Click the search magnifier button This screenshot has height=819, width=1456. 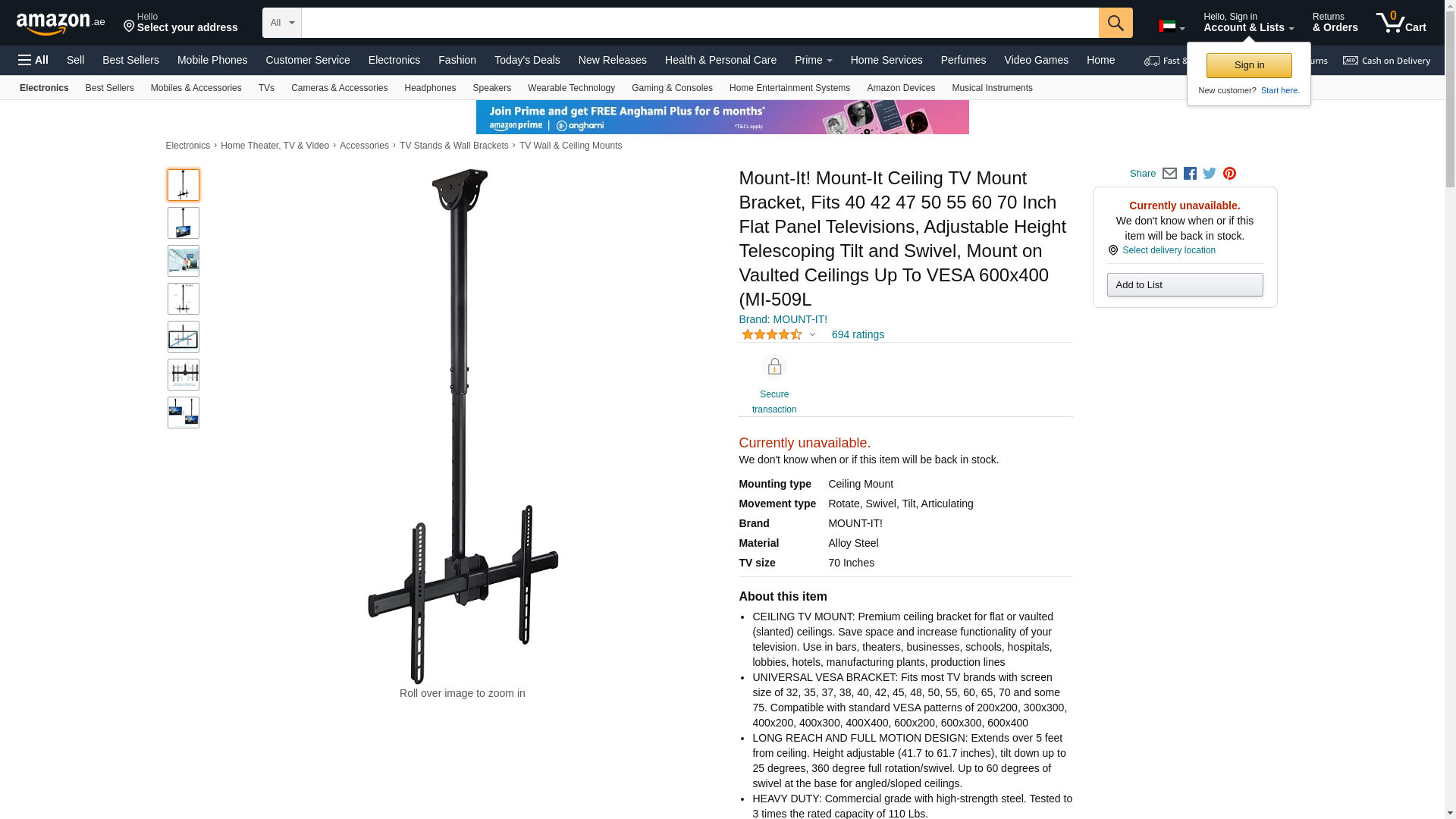(1115, 23)
